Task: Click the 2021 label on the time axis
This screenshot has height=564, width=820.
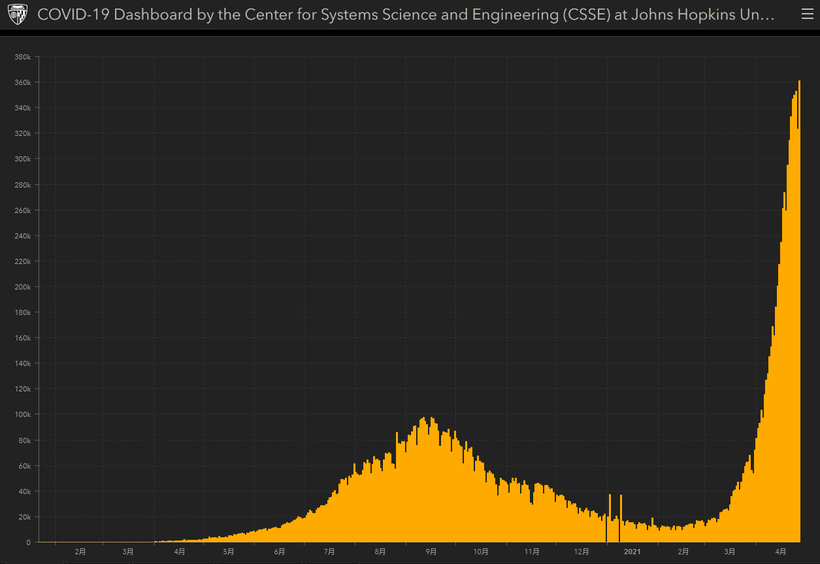Action: pos(632,551)
